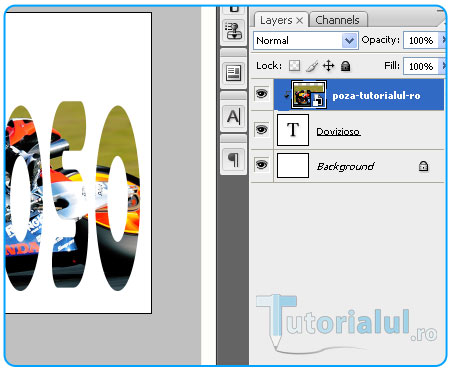
Task: Enable lock position icon
Action: [329, 66]
